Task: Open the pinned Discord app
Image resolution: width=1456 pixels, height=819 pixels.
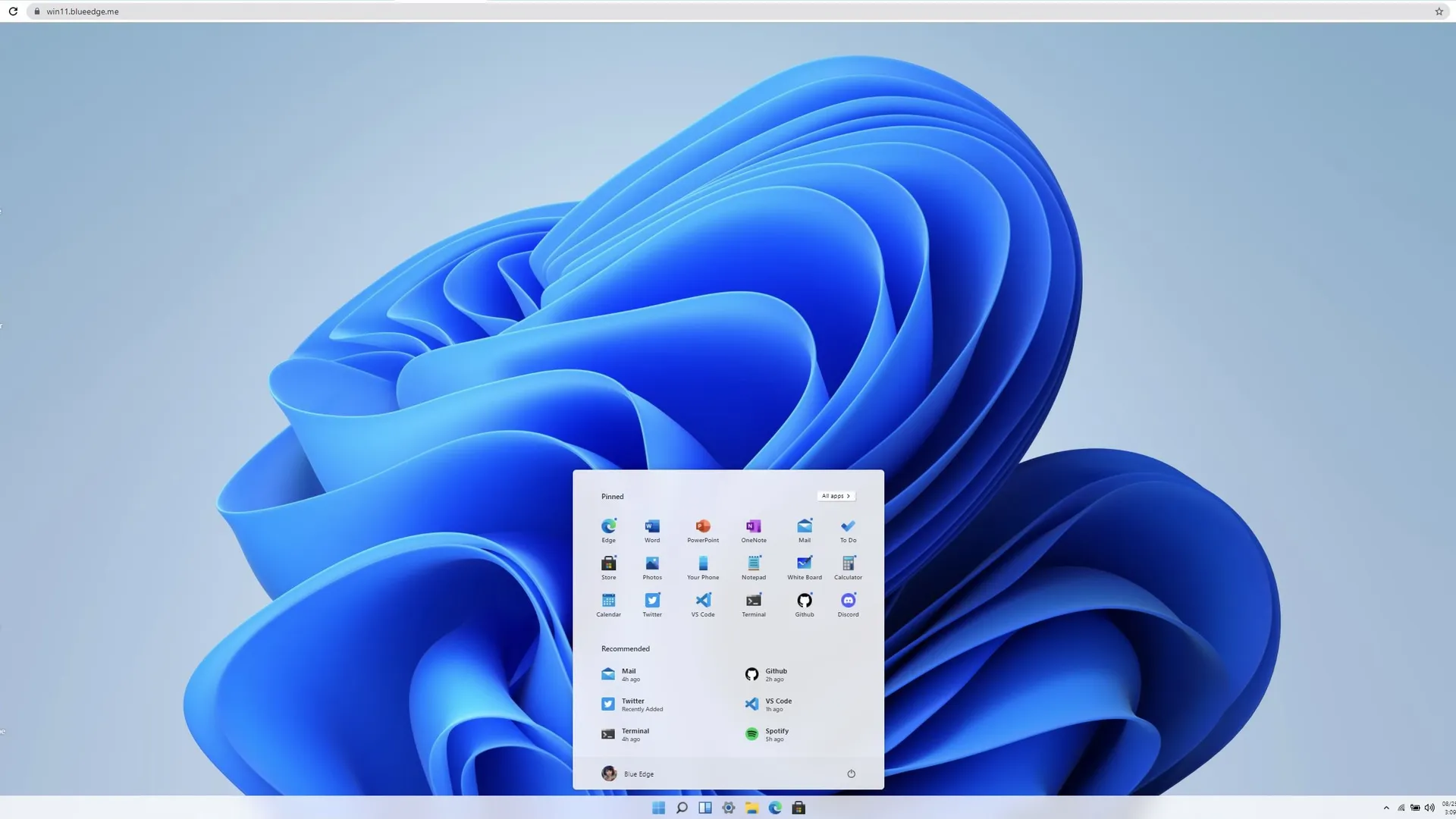Action: (x=848, y=601)
